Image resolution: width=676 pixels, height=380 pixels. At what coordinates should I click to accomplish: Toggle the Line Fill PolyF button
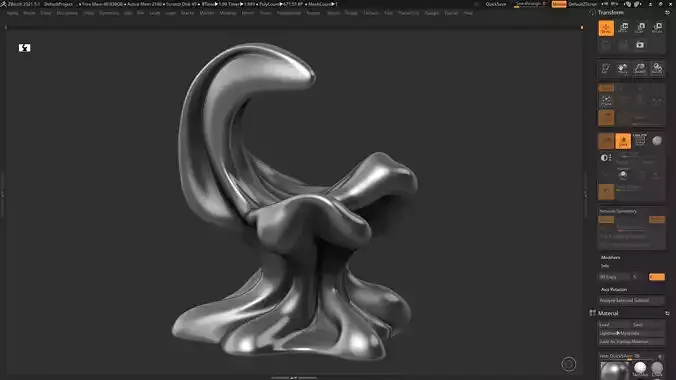640,140
